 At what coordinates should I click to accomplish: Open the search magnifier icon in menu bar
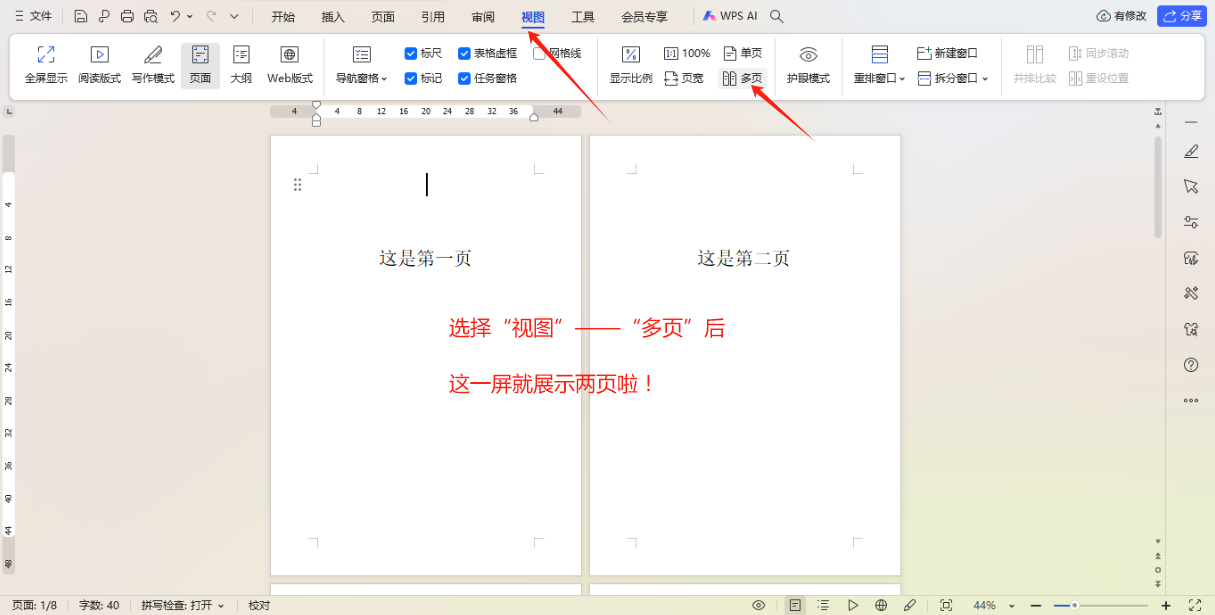pos(777,16)
